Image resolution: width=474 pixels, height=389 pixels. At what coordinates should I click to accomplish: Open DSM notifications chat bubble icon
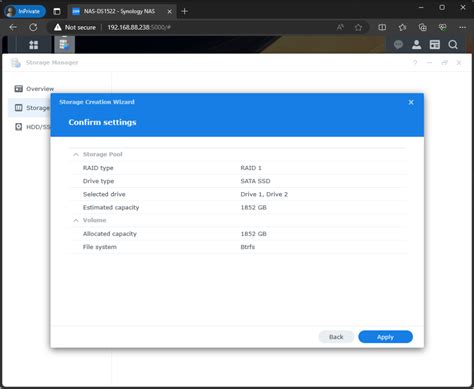[x=398, y=45]
